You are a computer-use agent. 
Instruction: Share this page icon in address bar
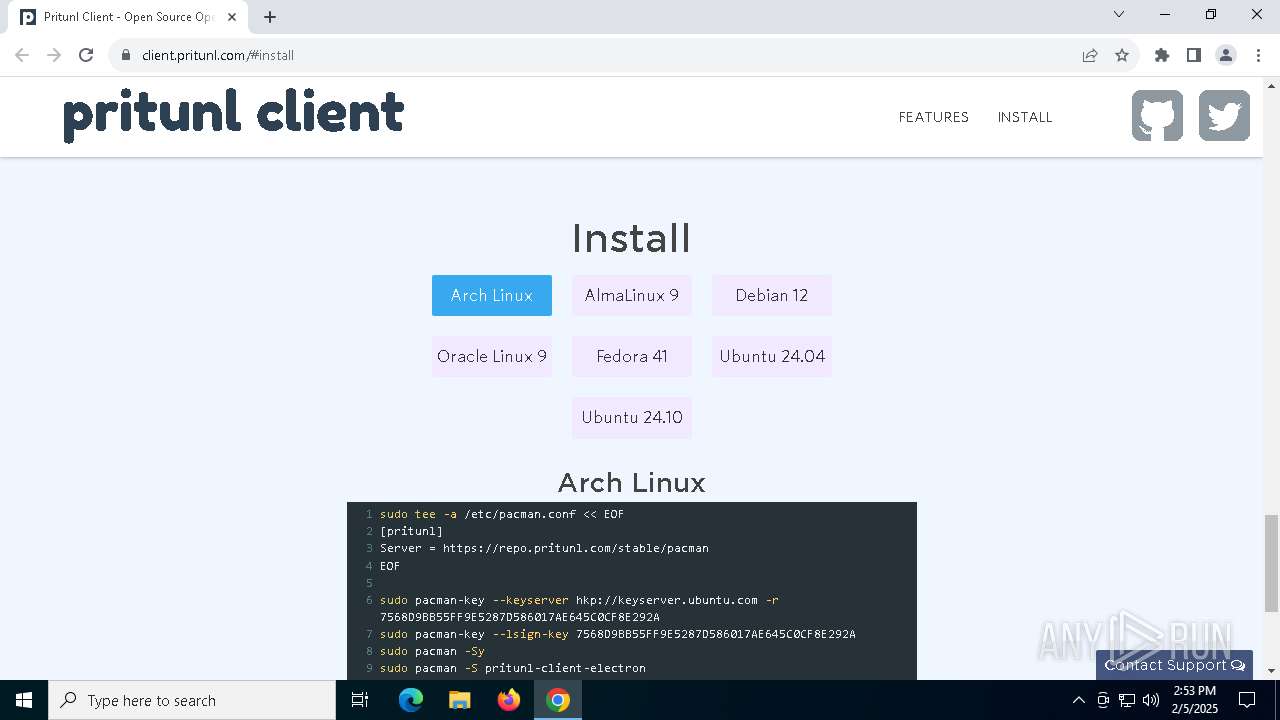click(1090, 55)
